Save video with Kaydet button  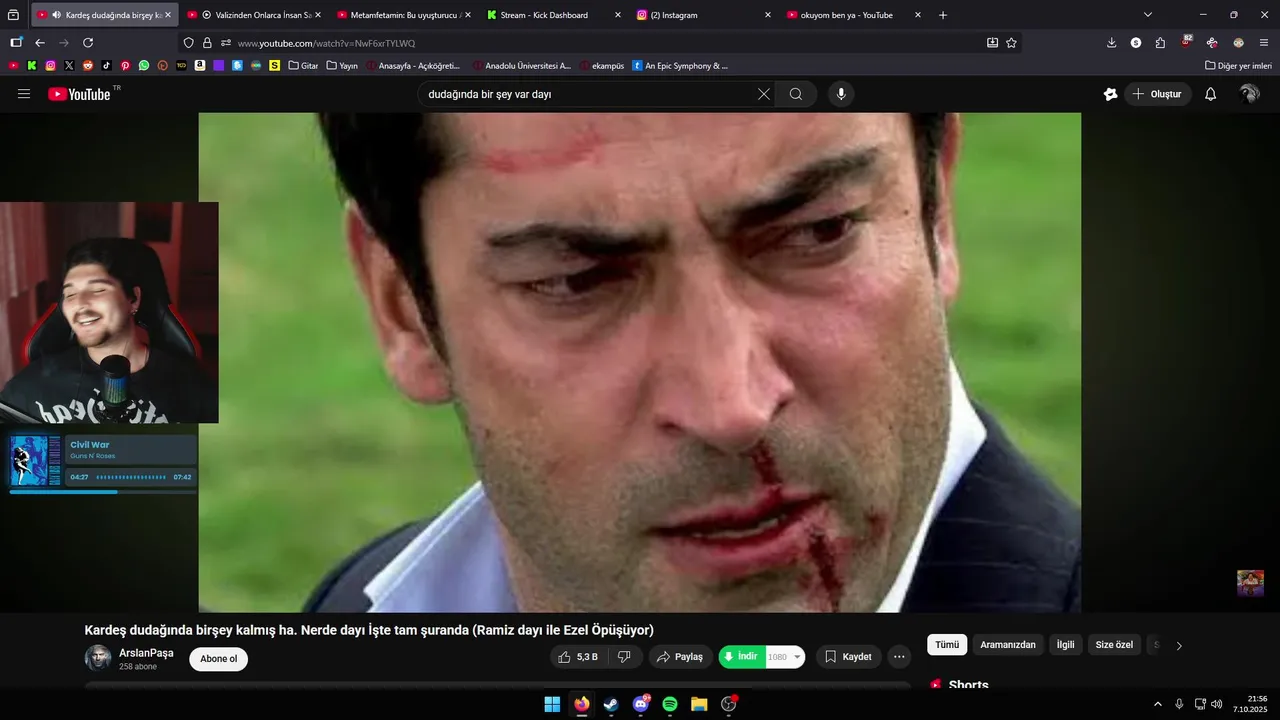(847, 657)
